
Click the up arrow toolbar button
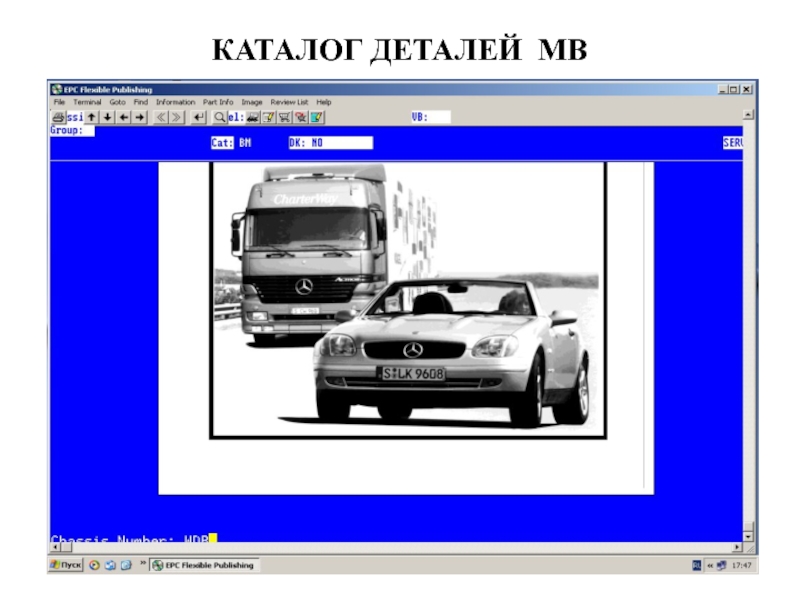(x=91, y=117)
